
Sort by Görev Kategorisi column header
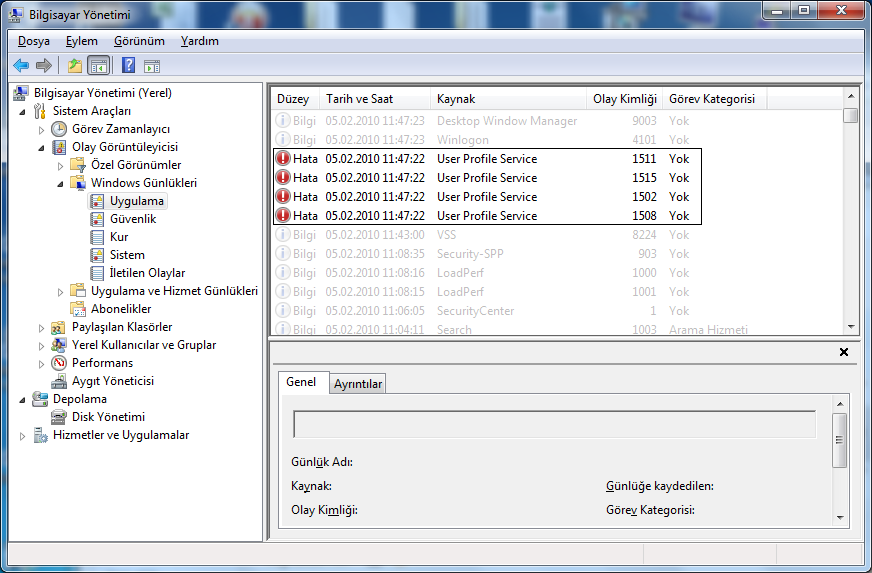[715, 99]
